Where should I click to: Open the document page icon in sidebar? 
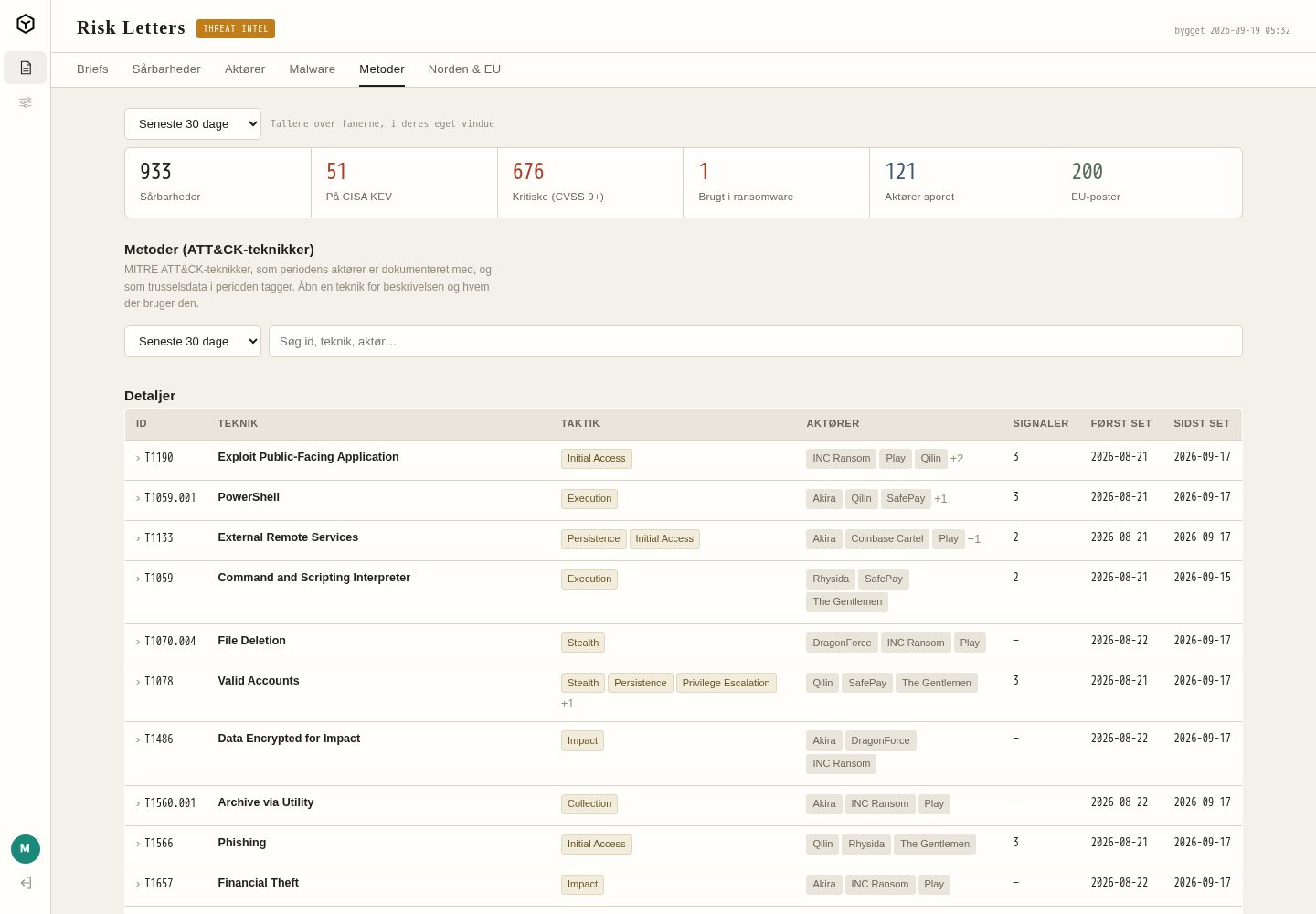(26, 68)
